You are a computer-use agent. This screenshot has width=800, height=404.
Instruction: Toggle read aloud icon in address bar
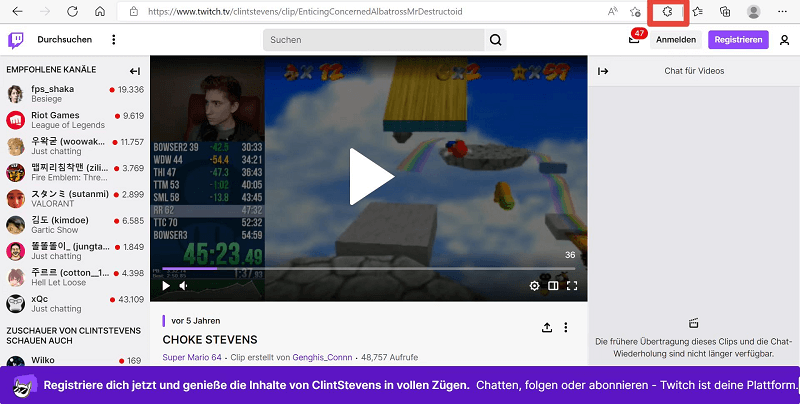point(613,11)
